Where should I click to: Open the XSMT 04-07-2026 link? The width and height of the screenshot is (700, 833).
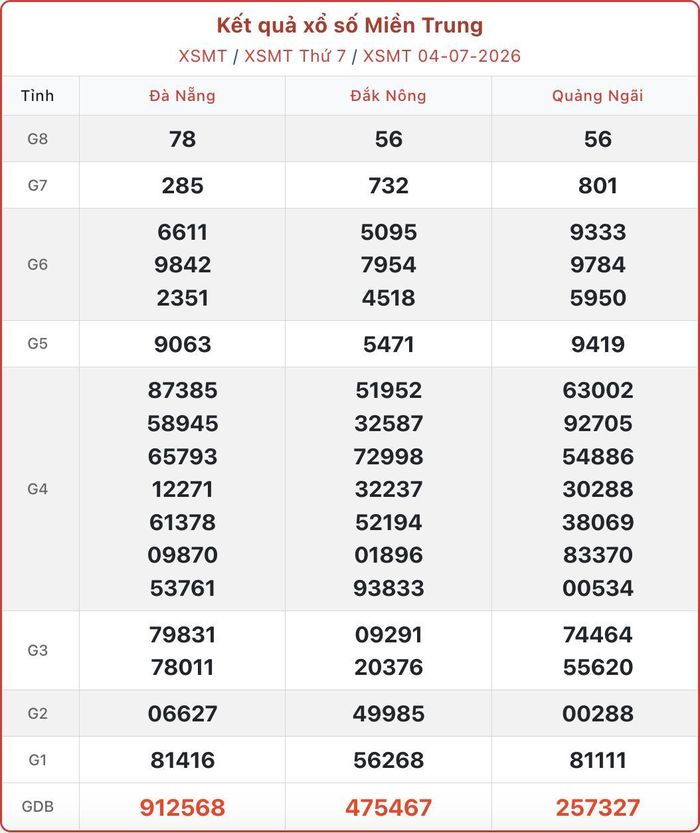coord(442,56)
